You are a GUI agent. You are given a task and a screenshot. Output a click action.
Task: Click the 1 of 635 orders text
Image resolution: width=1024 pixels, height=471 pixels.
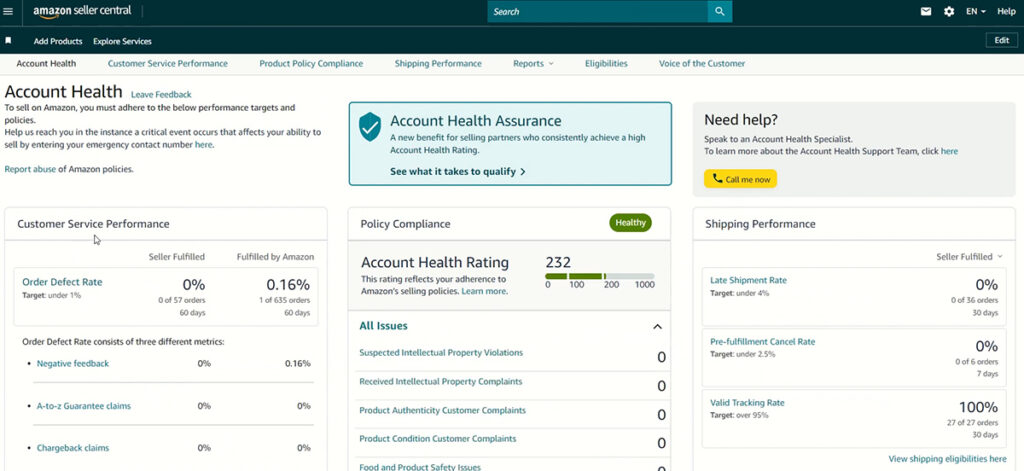coord(283,300)
